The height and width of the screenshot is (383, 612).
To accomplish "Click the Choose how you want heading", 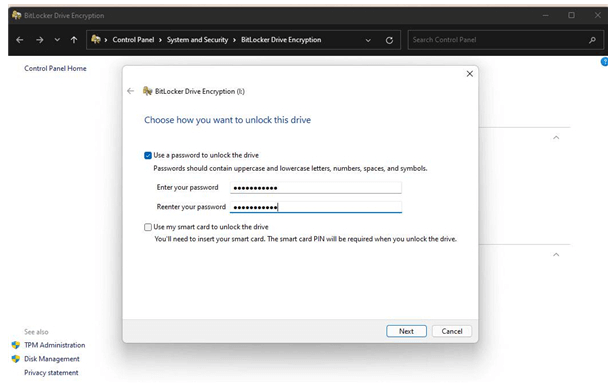I will pyautogui.click(x=228, y=120).
